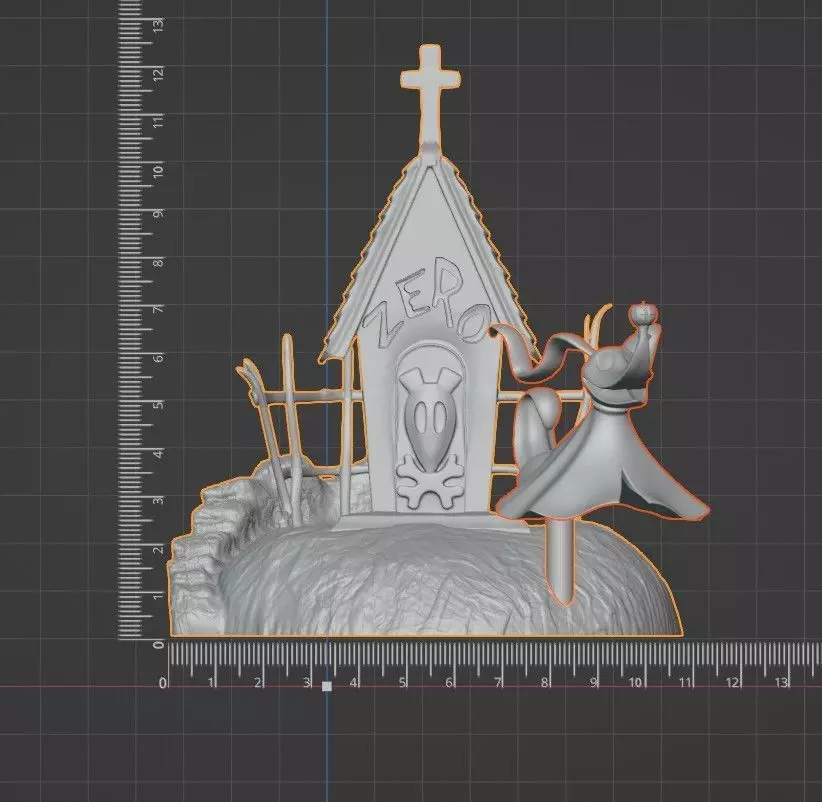Select the cross atop the doghouse roof
Viewport: 822px width, 802px height.
coord(430,94)
